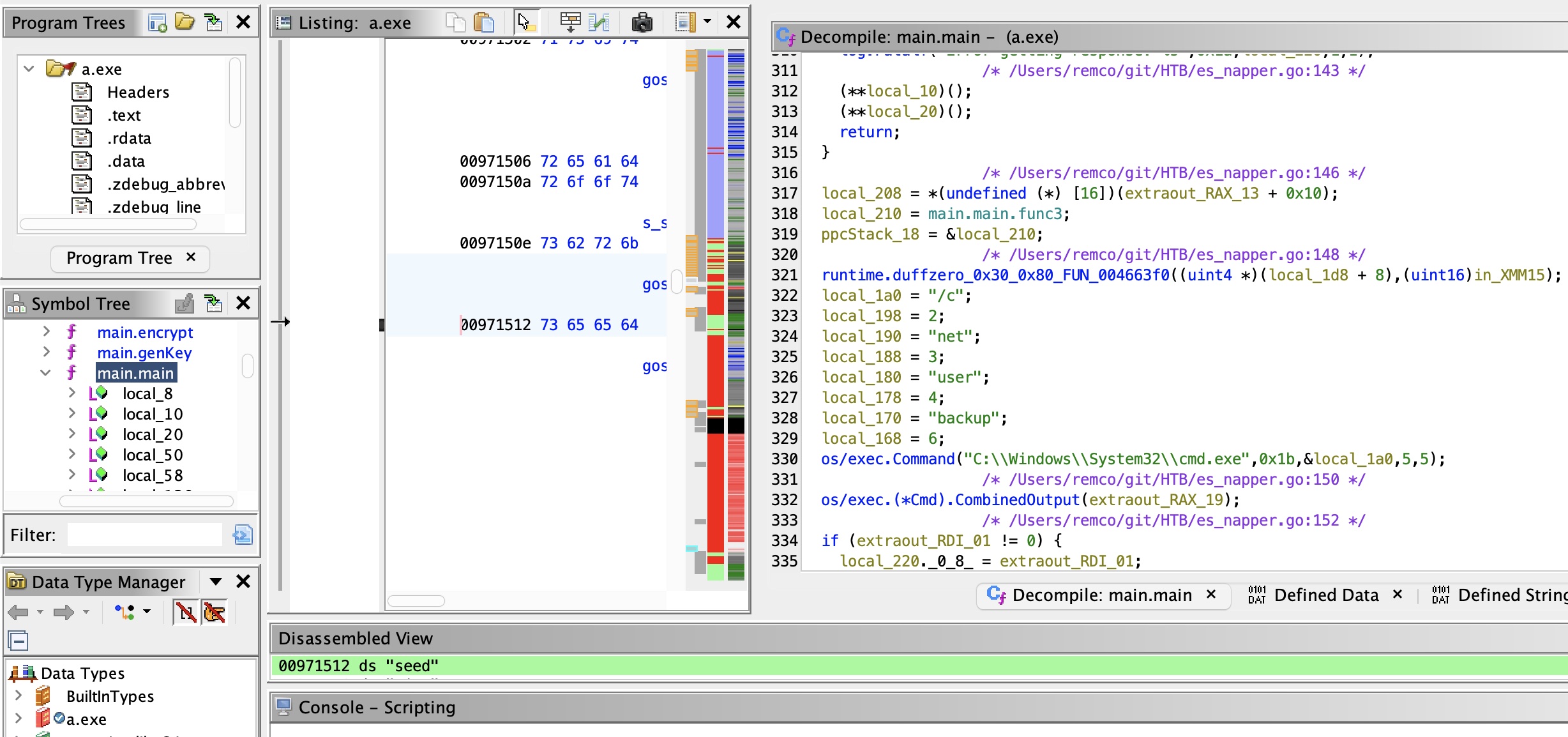
Task: Collapse the main.main function node
Action: [x=45, y=373]
